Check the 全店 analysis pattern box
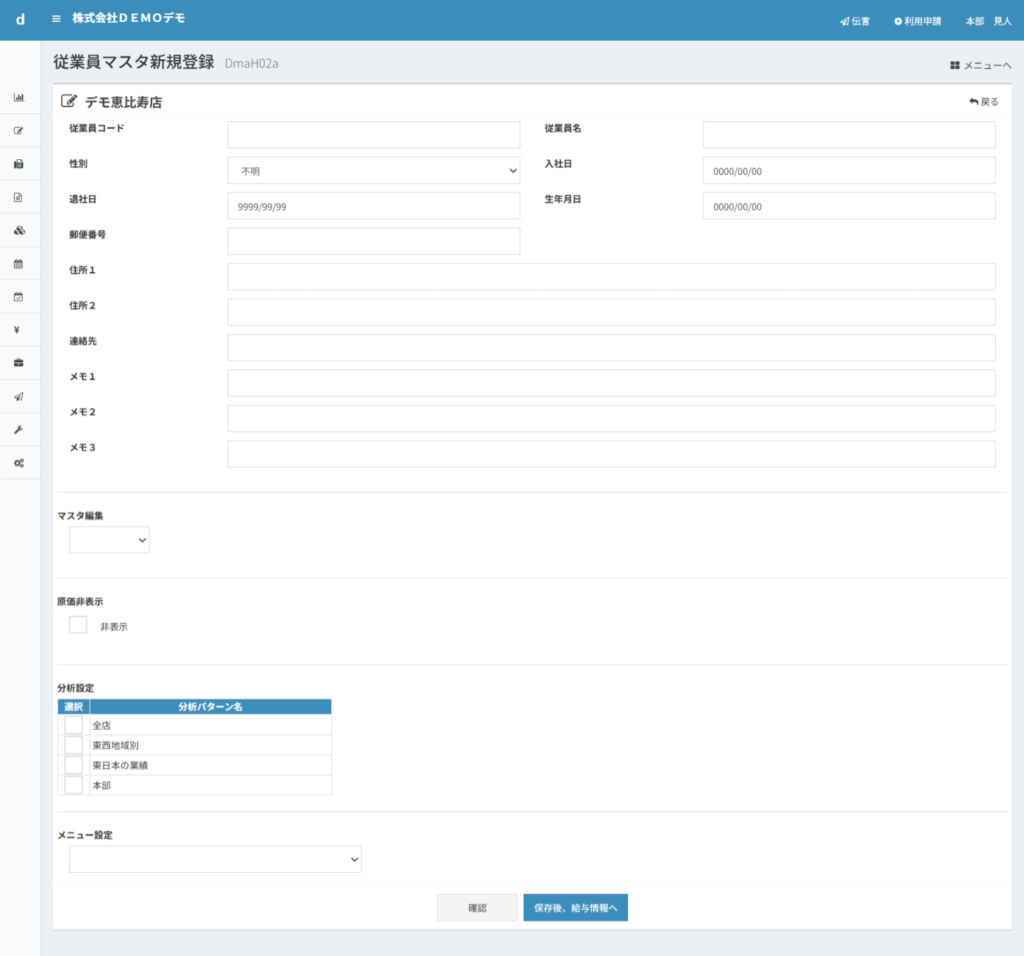 pos(73,725)
